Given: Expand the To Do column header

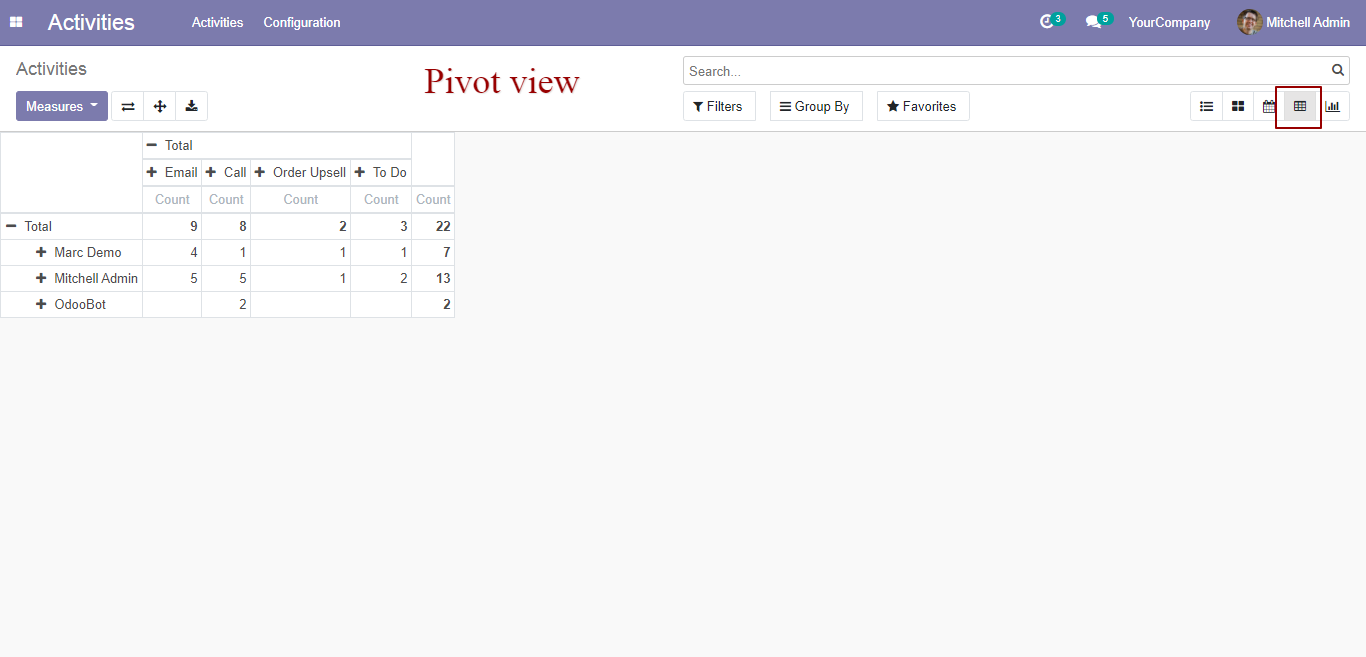Looking at the screenshot, I should coord(381,172).
